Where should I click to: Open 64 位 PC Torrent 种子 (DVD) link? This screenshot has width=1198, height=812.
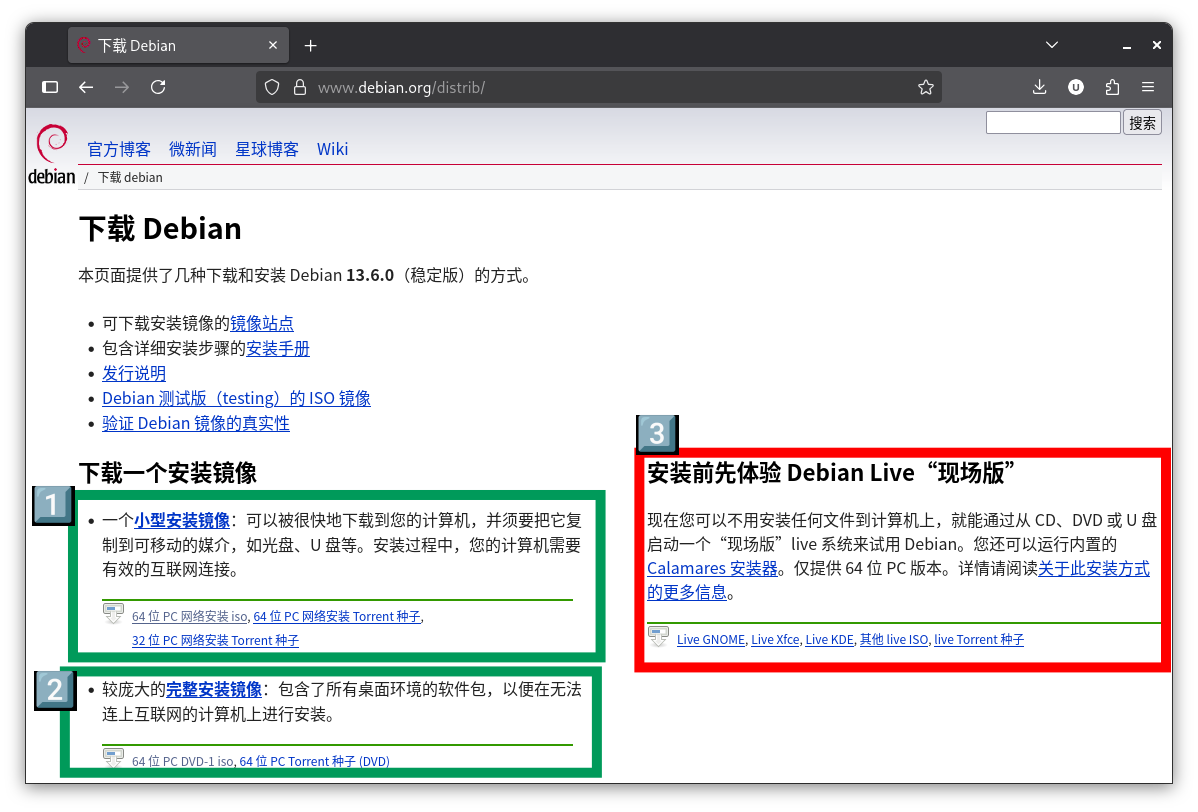tap(315, 761)
